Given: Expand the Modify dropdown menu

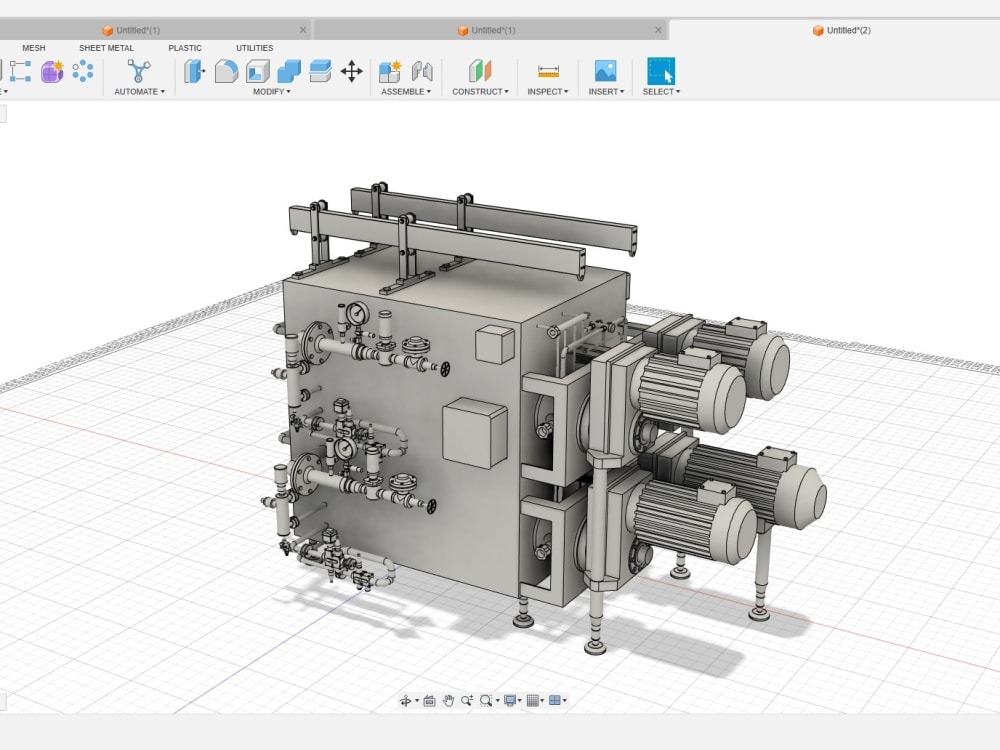Looking at the screenshot, I should (270, 92).
